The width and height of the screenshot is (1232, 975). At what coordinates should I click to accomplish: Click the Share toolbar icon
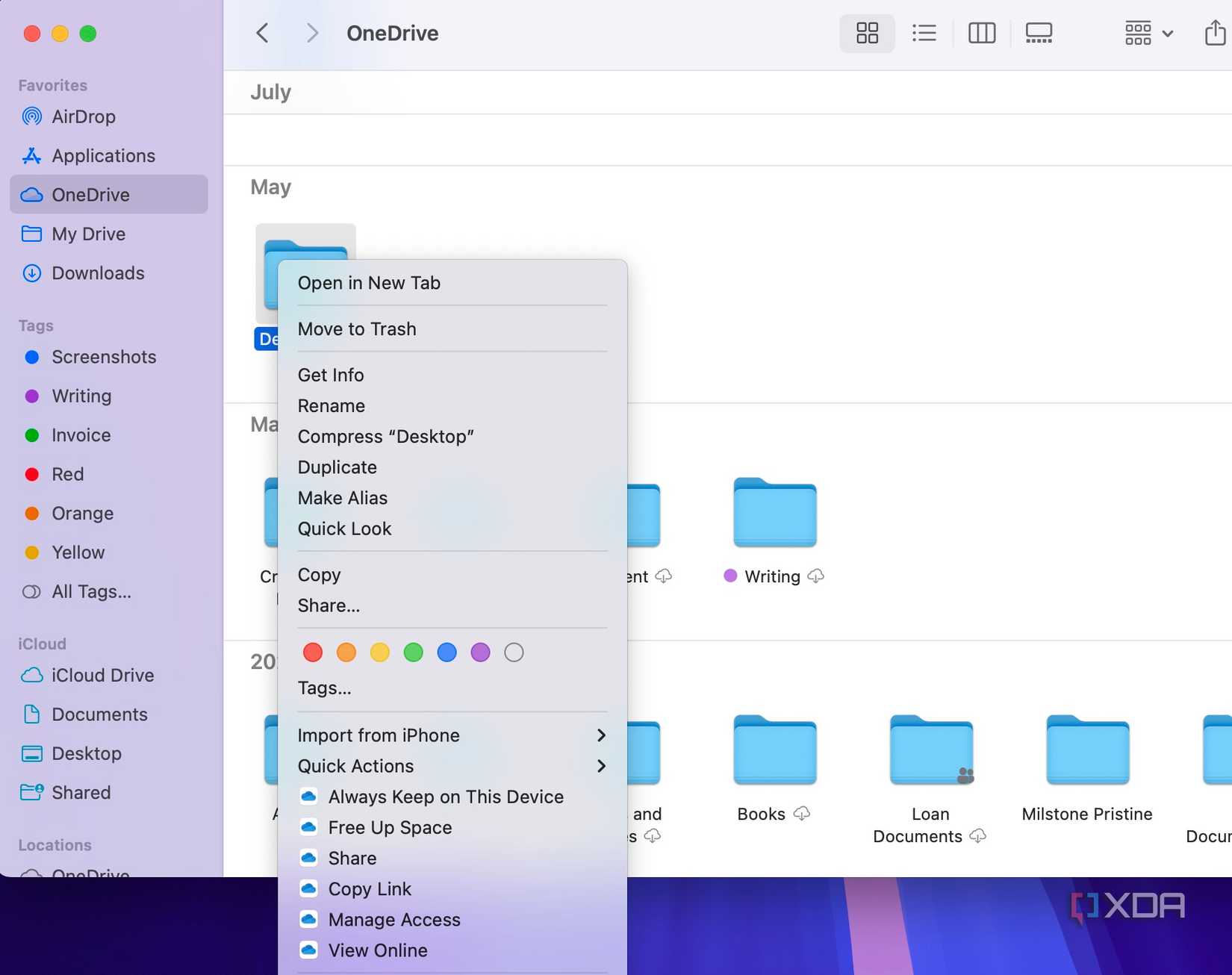[1215, 33]
